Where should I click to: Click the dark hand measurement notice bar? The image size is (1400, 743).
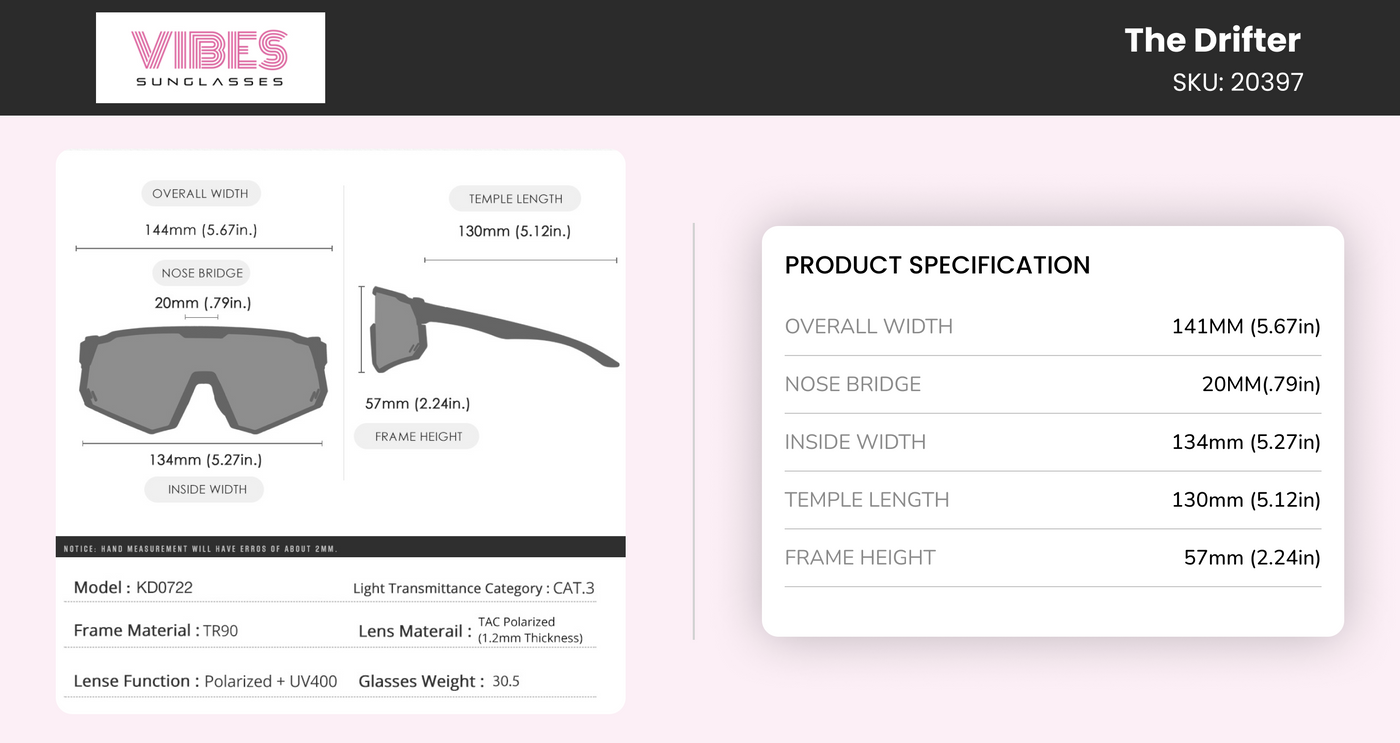[x=340, y=548]
